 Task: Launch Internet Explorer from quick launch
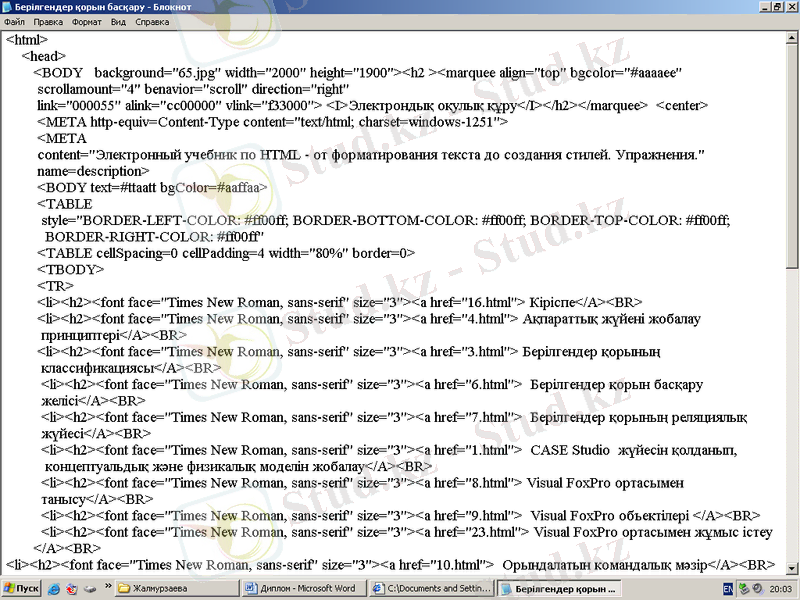(x=53, y=589)
